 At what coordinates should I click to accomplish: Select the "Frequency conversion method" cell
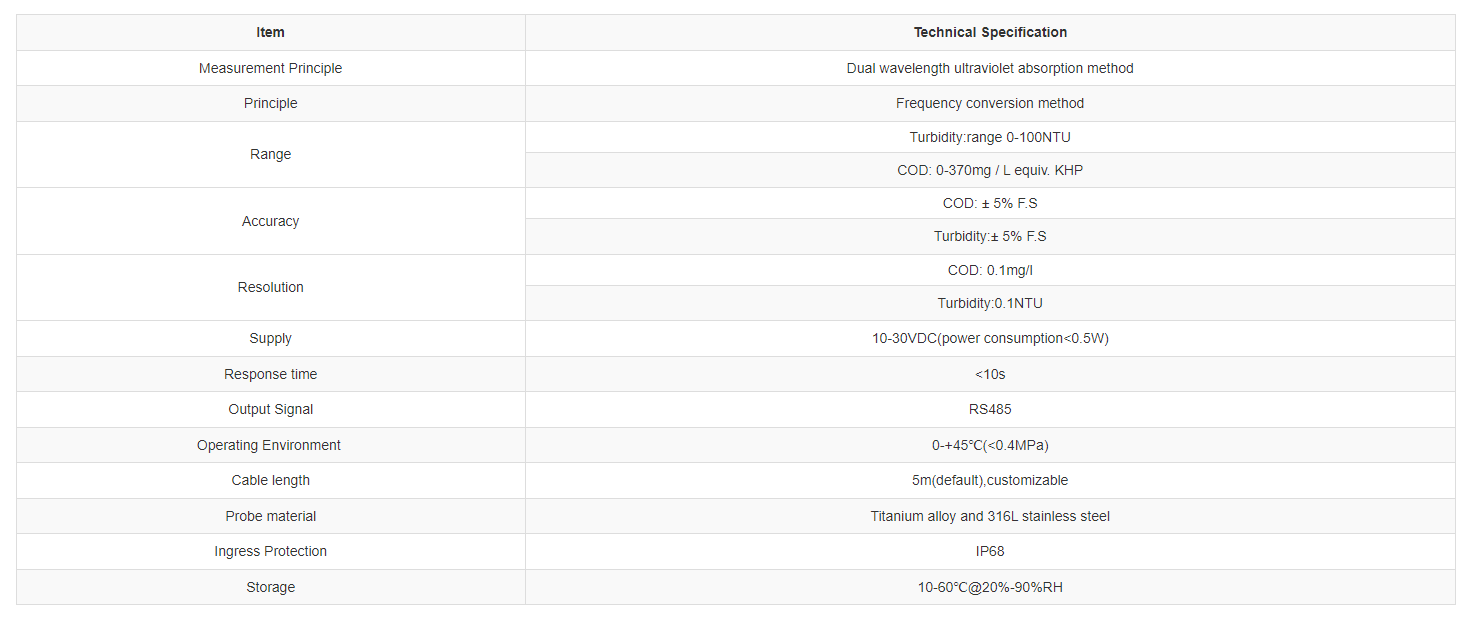[990, 103]
